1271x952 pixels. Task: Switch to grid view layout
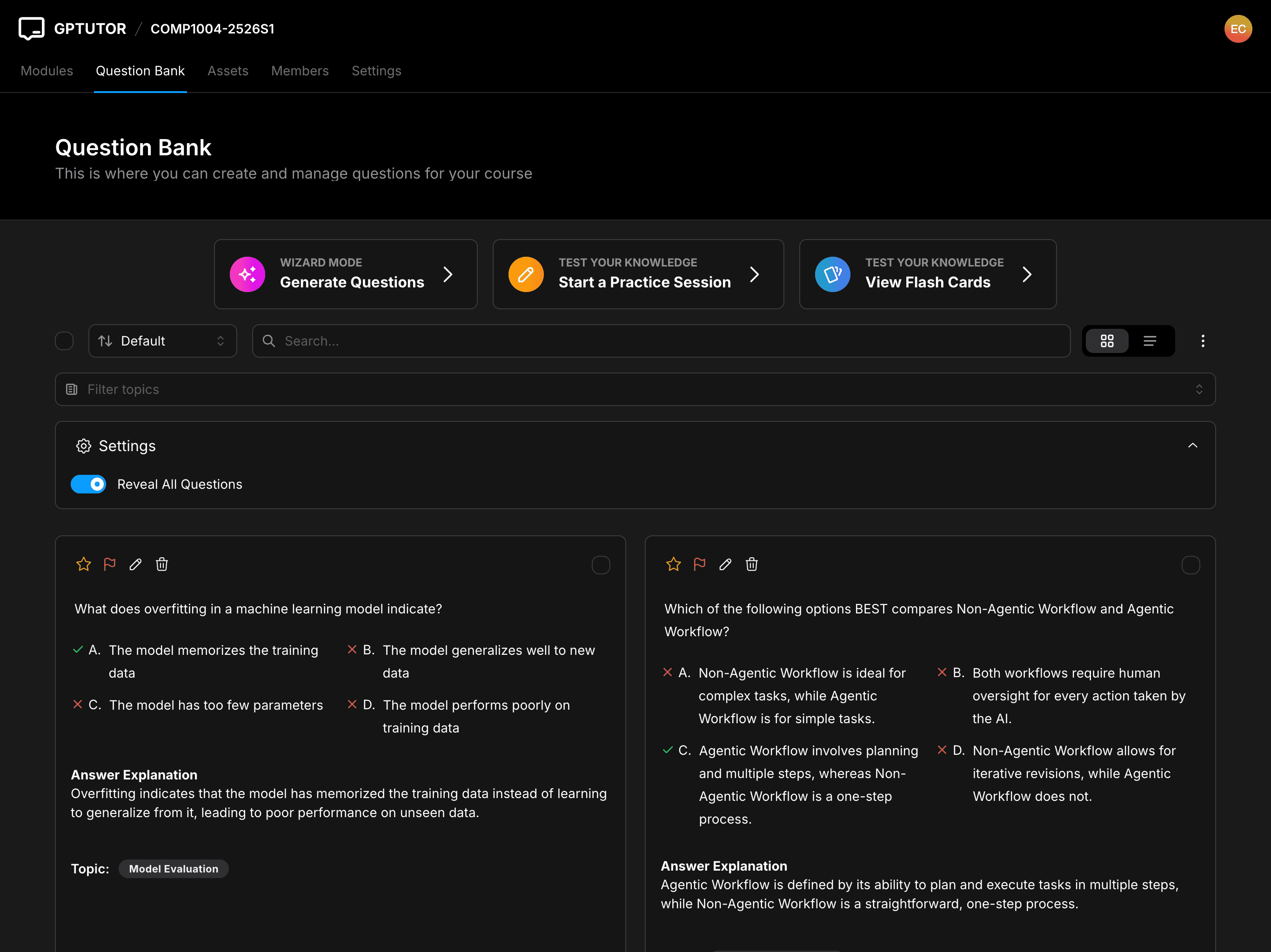pyautogui.click(x=1107, y=341)
